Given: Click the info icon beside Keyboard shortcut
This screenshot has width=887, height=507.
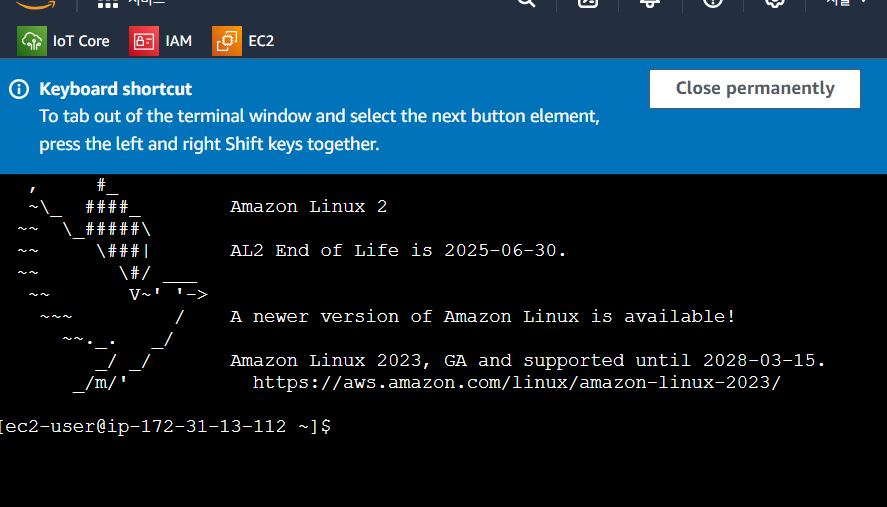Looking at the screenshot, I should click(19, 89).
